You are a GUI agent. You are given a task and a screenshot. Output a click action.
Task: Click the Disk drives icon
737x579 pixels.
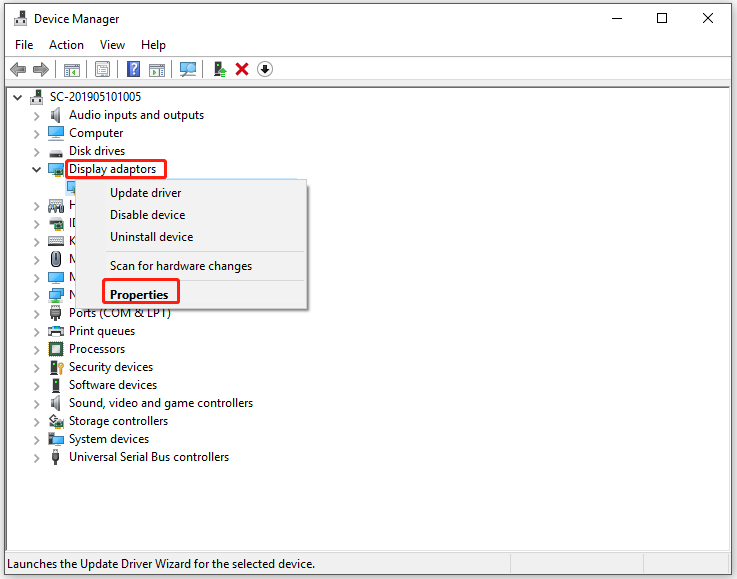click(56, 153)
